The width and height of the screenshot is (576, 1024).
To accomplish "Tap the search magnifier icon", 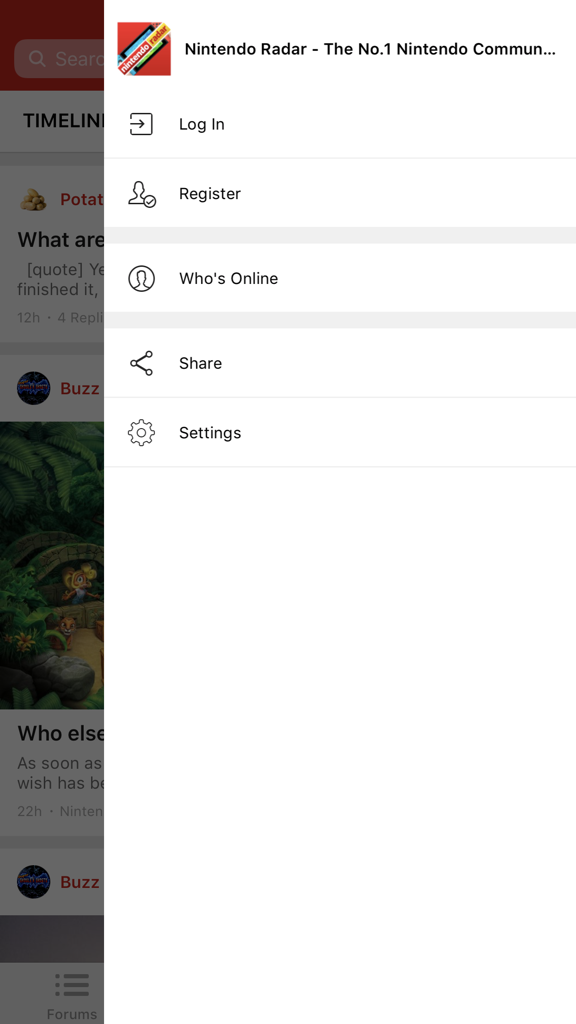I will point(37,59).
